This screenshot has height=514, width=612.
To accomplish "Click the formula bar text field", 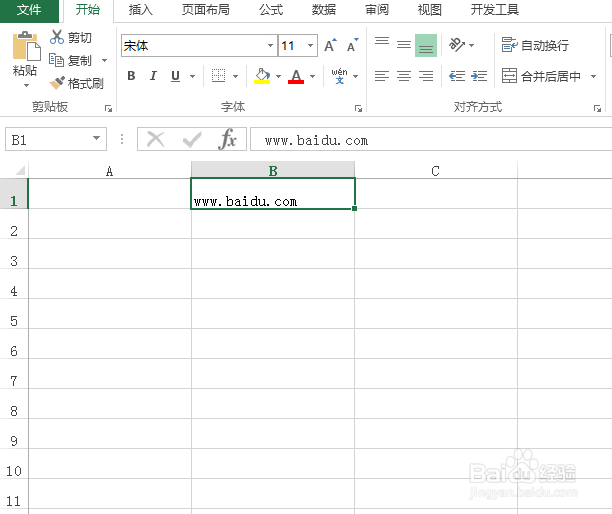I will click(431, 139).
